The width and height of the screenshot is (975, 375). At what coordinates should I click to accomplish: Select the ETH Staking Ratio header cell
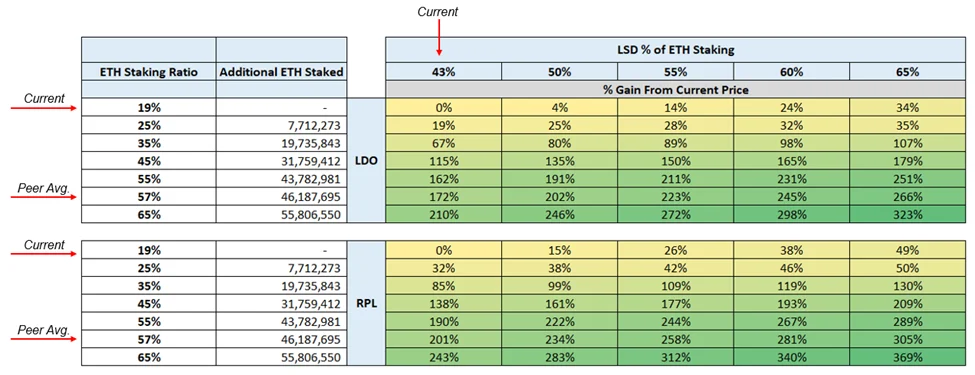(149, 72)
